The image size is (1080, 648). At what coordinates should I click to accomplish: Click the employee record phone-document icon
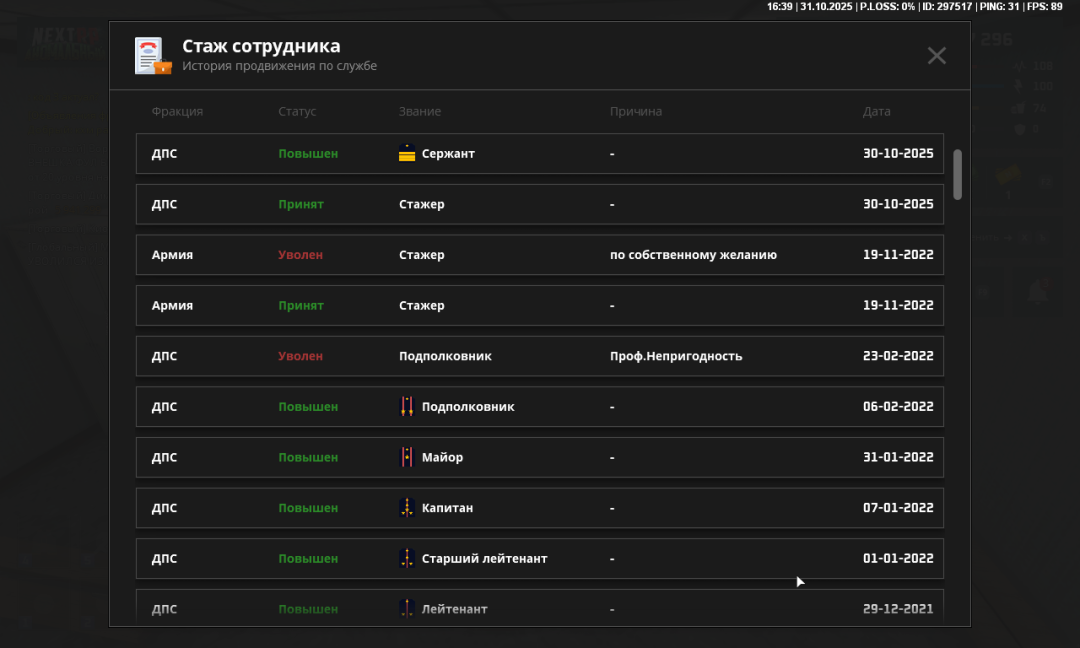[x=153, y=56]
